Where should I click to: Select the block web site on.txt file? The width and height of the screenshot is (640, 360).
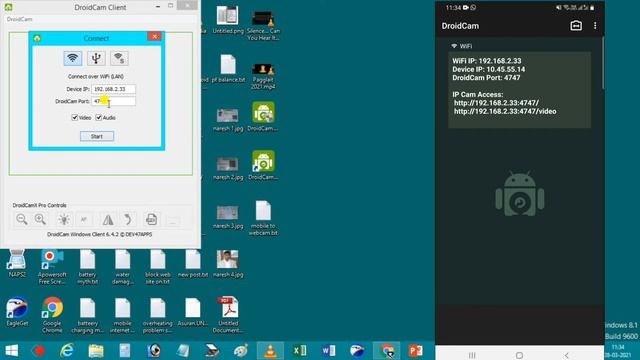(x=158, y=267)
